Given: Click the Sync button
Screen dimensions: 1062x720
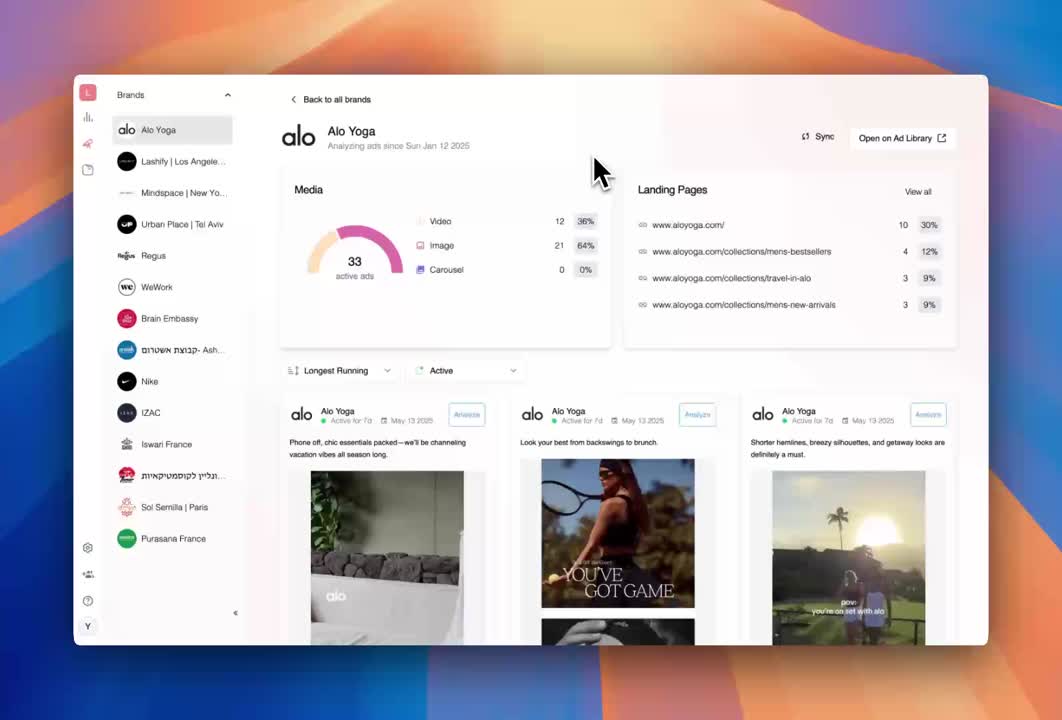Looking at the screenshot, I should click(818, 137).
